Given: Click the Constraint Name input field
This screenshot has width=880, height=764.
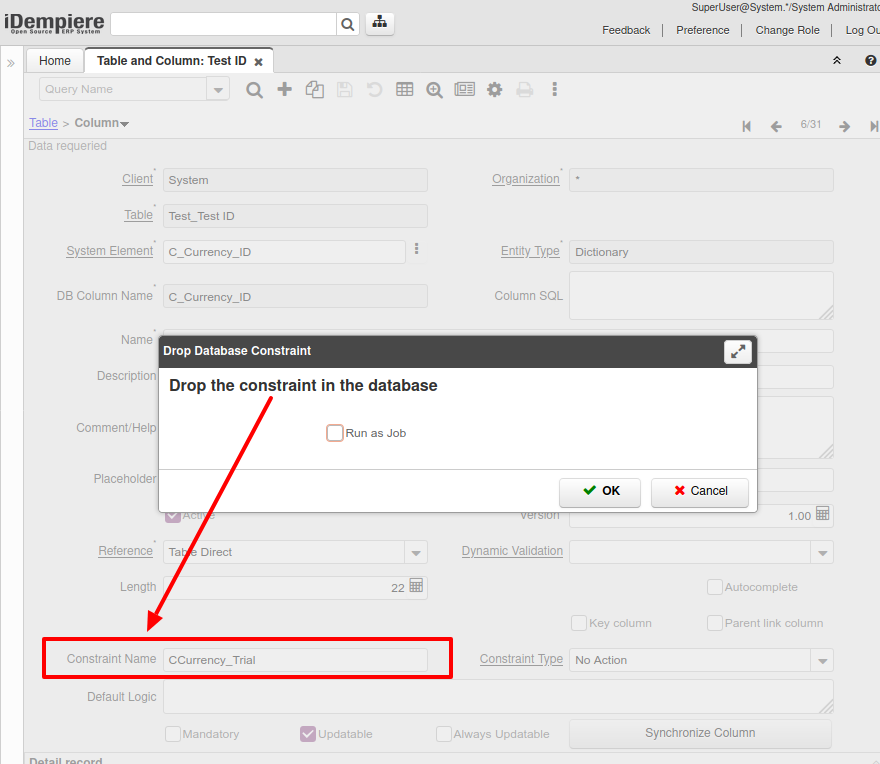Looking at the screenshot, I should pyautogui.click(x=295, y=660).
